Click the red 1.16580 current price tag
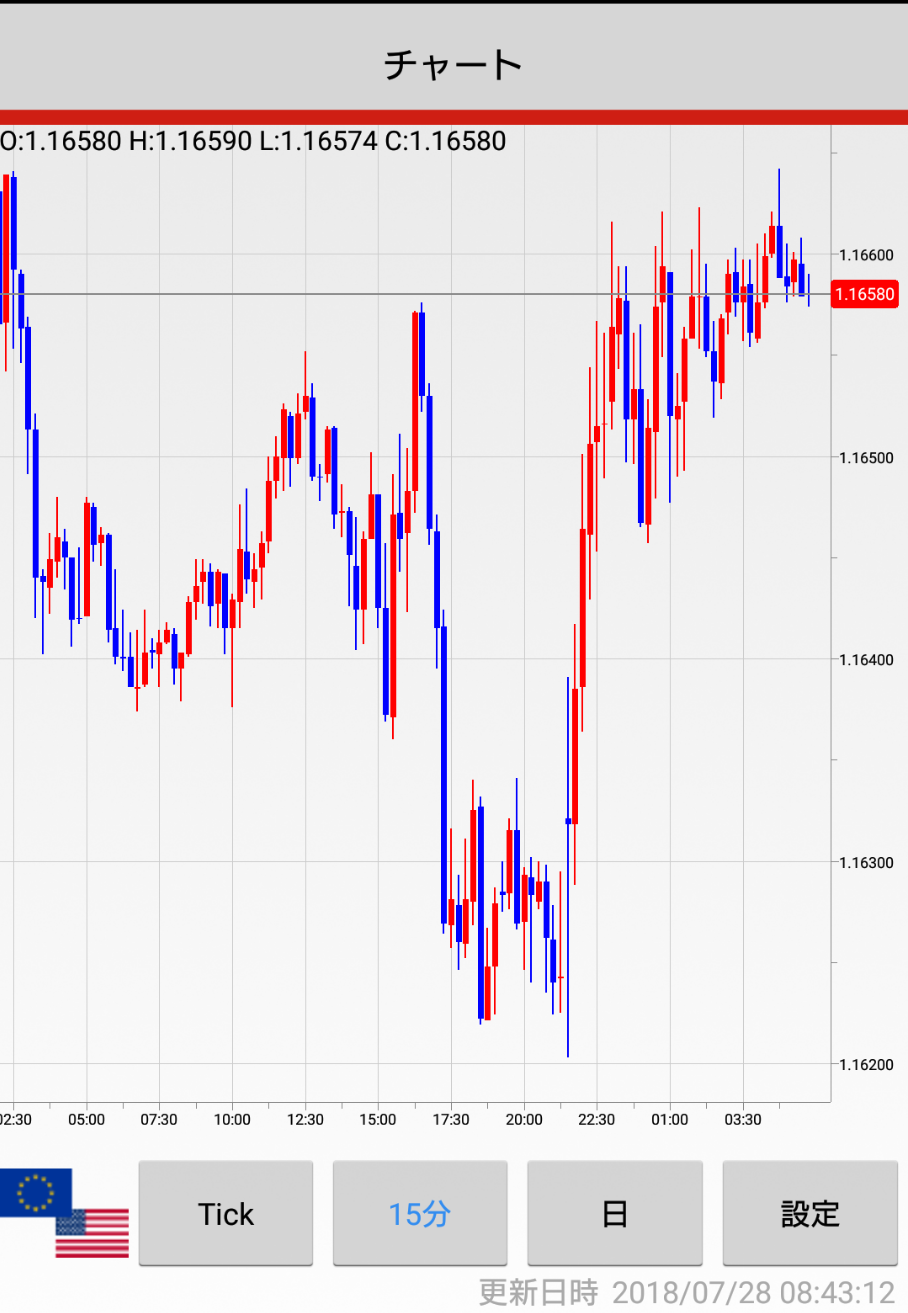This screenshot has width=908, height=1313. [x=864, y=294]
